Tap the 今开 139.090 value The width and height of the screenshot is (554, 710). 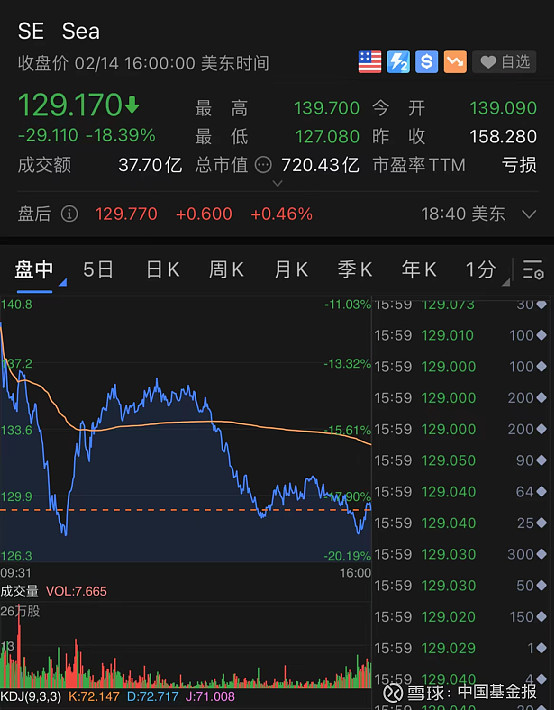click(503, 108)
